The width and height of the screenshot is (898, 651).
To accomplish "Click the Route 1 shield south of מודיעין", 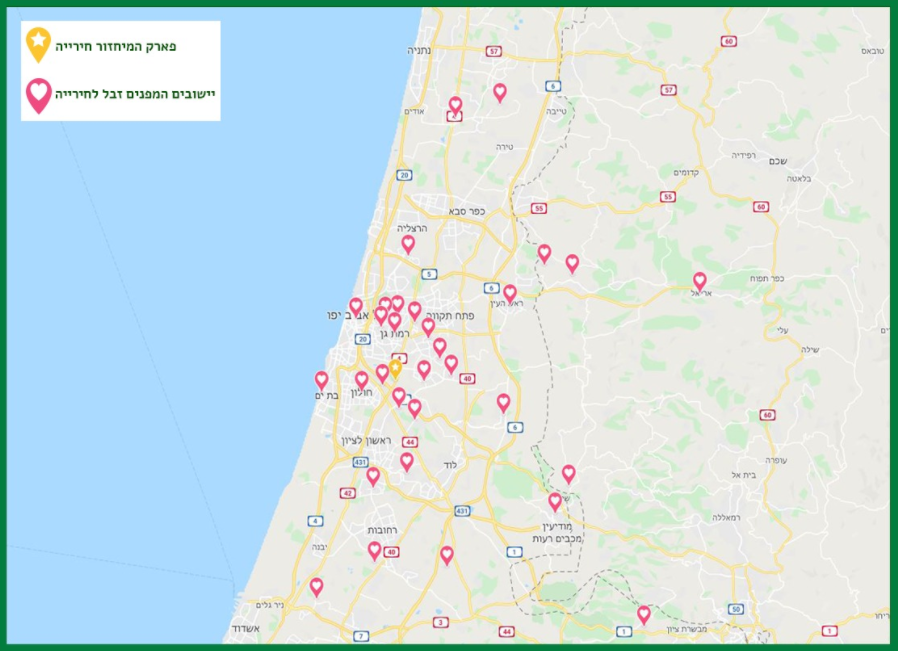I will point(514,552).
